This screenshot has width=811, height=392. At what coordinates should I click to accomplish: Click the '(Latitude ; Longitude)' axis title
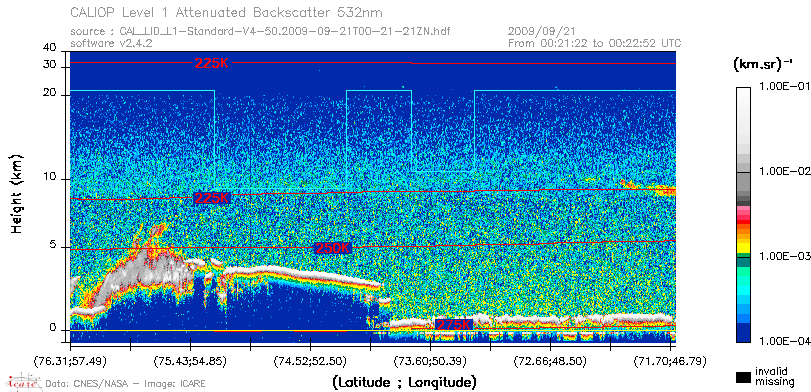coord(404,383)
